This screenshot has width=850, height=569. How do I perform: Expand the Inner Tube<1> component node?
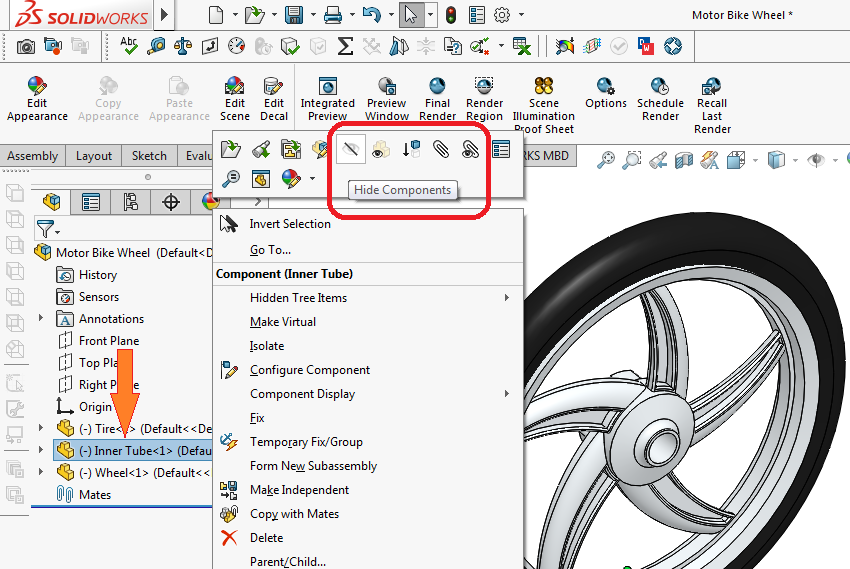pos(41,450)
